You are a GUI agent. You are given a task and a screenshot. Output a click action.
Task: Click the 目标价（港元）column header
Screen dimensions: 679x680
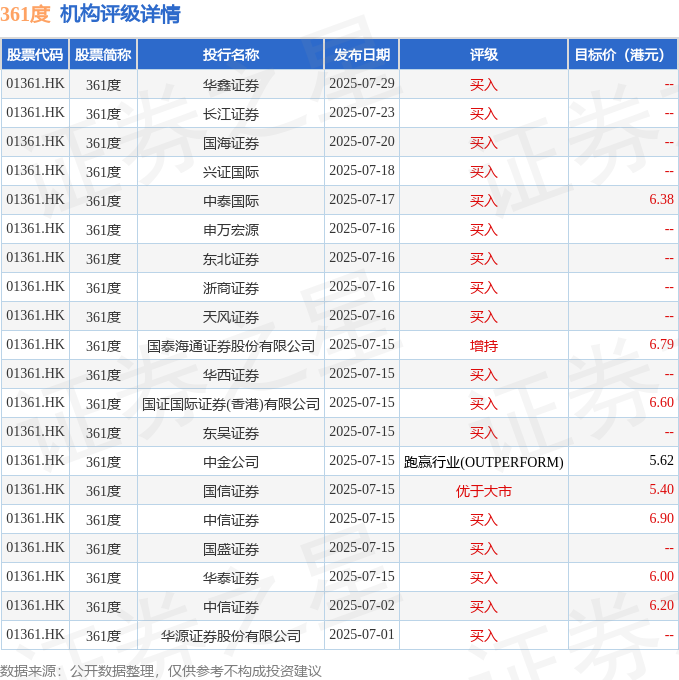pyautogui.click(x=623, y=55)
